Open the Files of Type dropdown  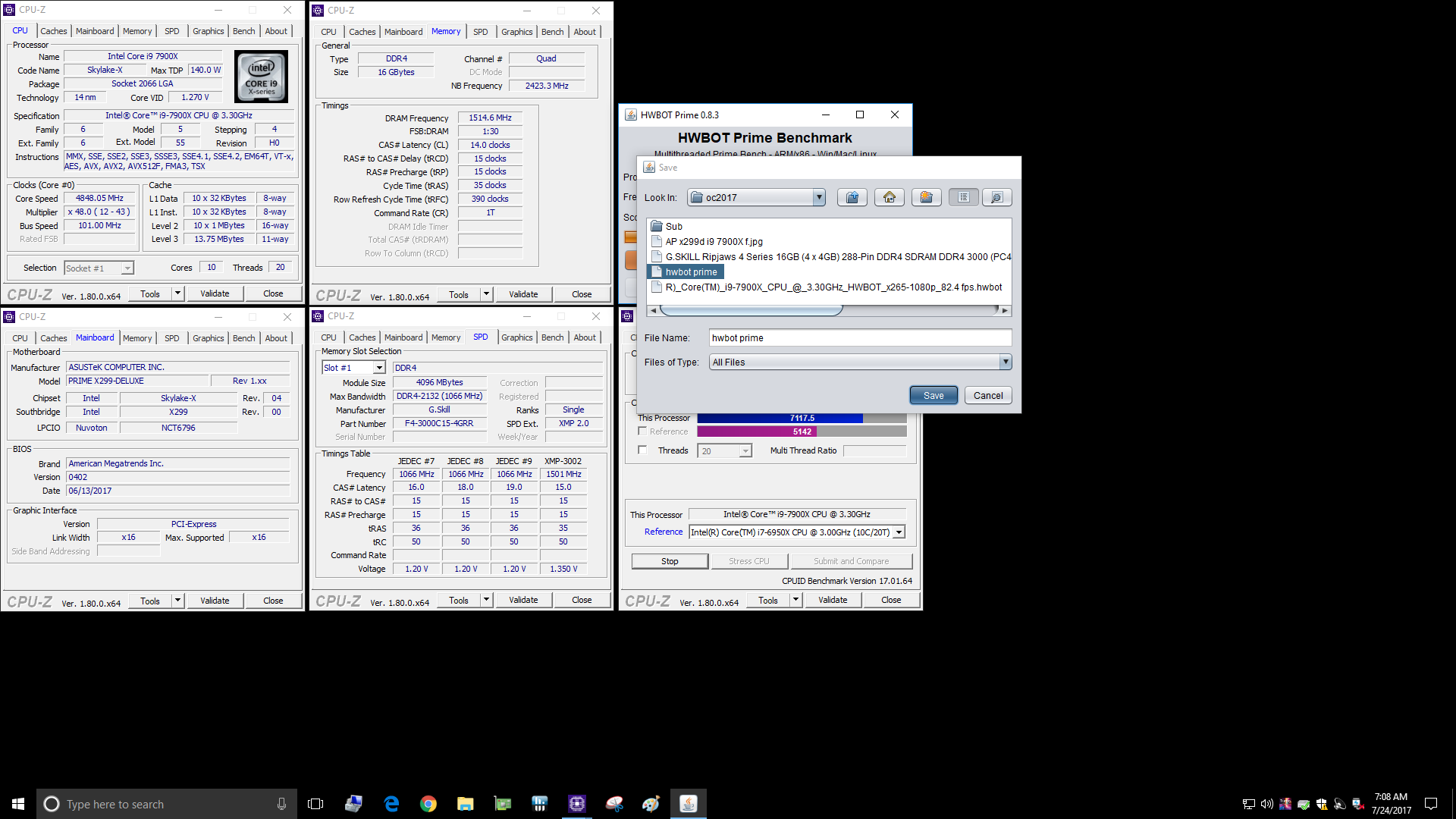(1006, 362)
